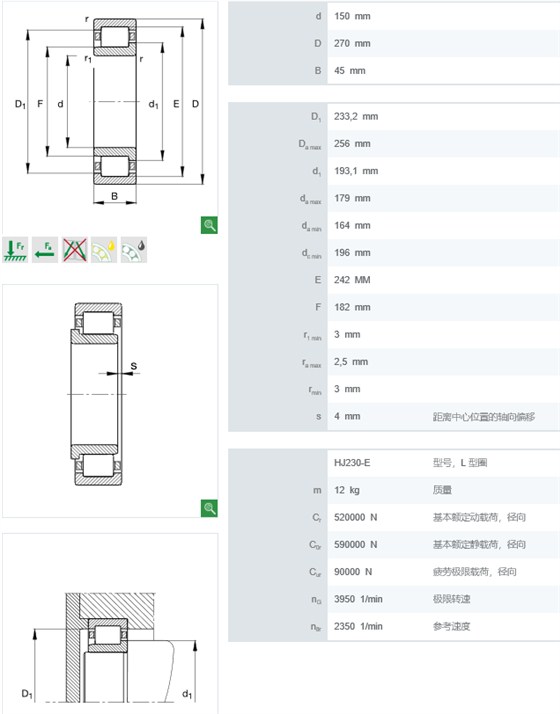Select the dc min value 196 mm
Viewport: 560px width, 714px height.
(x=352, y=253)
